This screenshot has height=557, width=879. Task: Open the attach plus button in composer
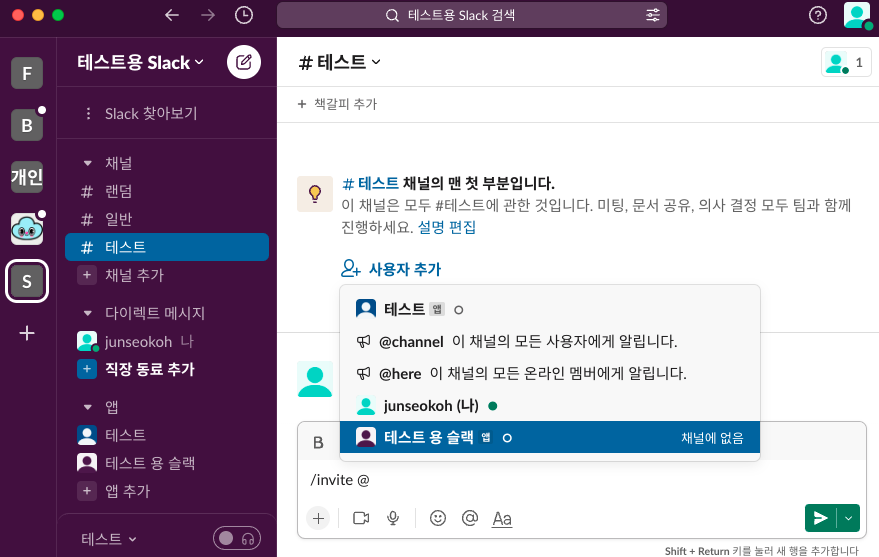click(x=318, y=518)
